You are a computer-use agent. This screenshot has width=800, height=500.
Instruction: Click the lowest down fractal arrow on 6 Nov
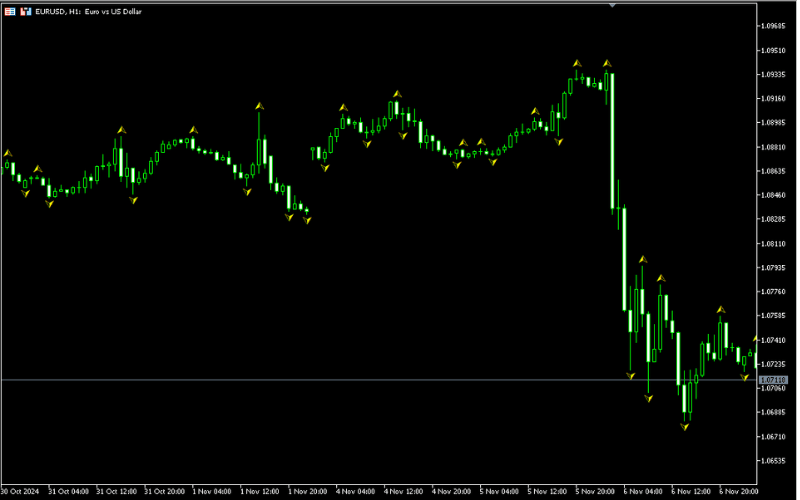685,427
